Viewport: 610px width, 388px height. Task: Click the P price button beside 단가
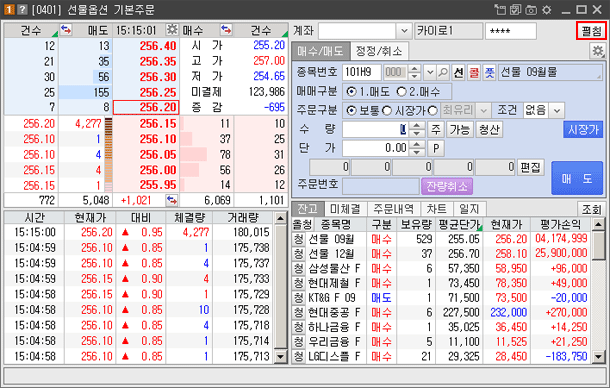[436, 148]
